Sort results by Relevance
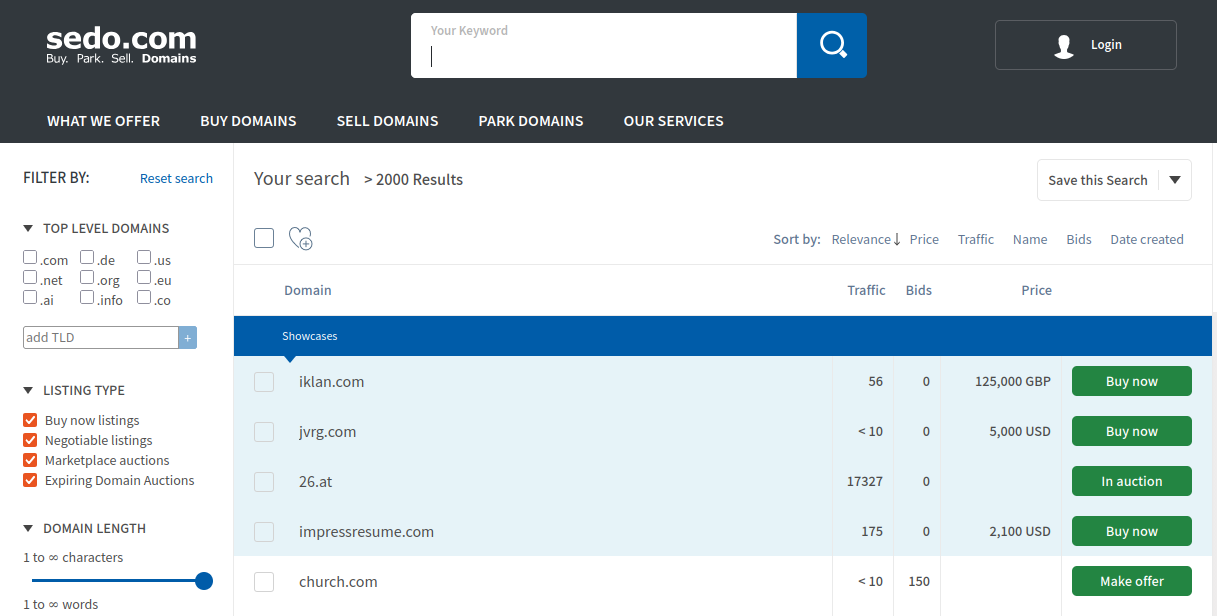This screenshot has width=1217, height=616. 861,239
